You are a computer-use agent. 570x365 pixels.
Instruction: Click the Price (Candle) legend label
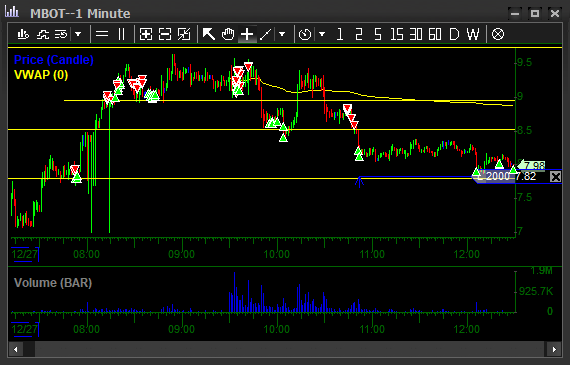(x=53, y=60)
